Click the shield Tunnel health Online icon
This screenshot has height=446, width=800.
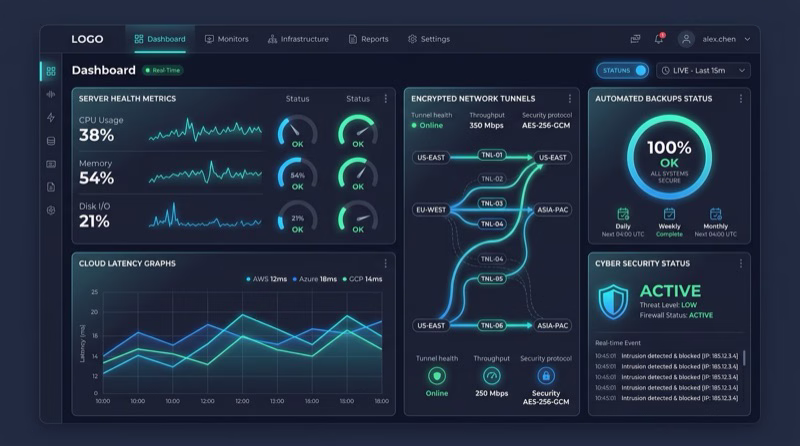click(x=437, y=376)
